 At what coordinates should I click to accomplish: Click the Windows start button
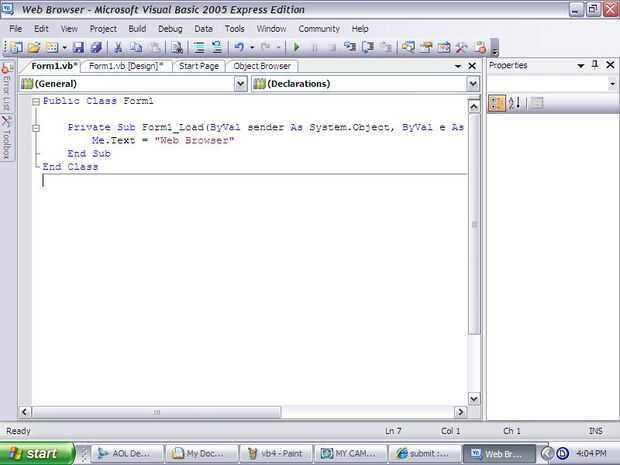(x=36, y=454)
